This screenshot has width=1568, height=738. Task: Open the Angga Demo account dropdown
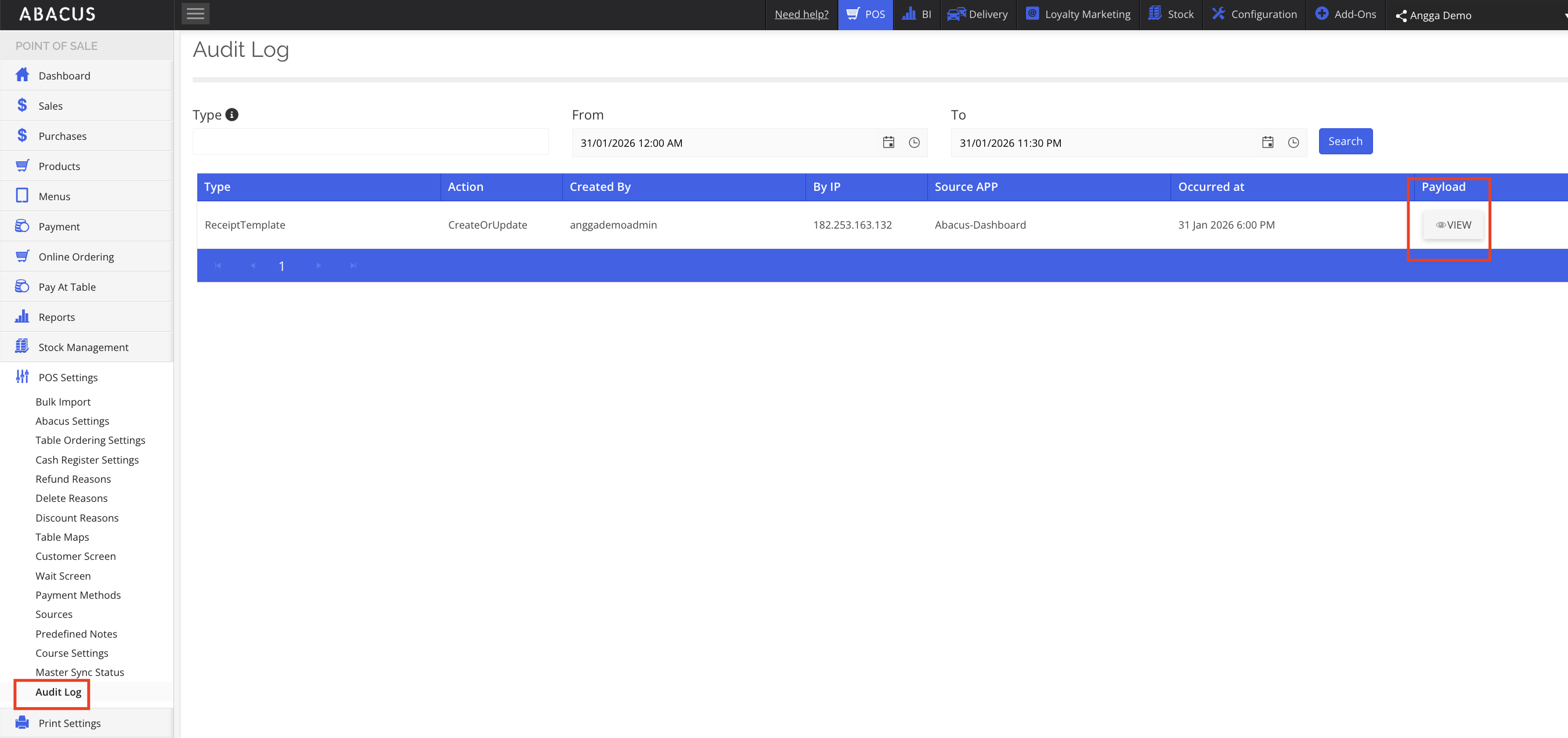tap(1440, 15)
